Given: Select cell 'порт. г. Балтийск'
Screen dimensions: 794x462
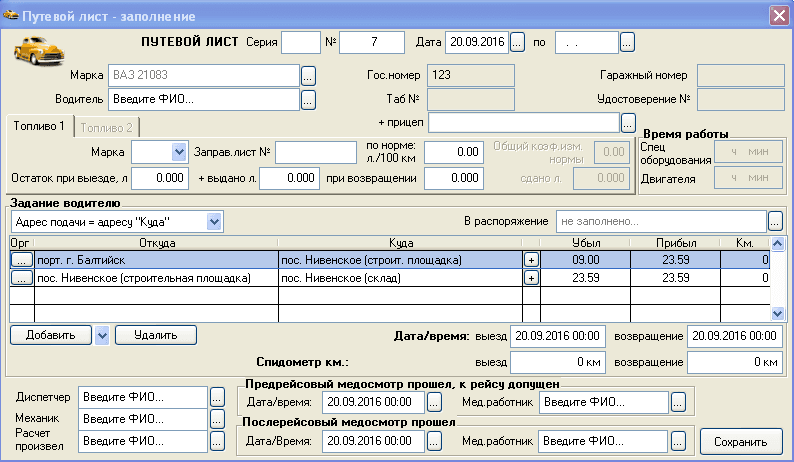Looking at the screenshot, I should (156, 260).
